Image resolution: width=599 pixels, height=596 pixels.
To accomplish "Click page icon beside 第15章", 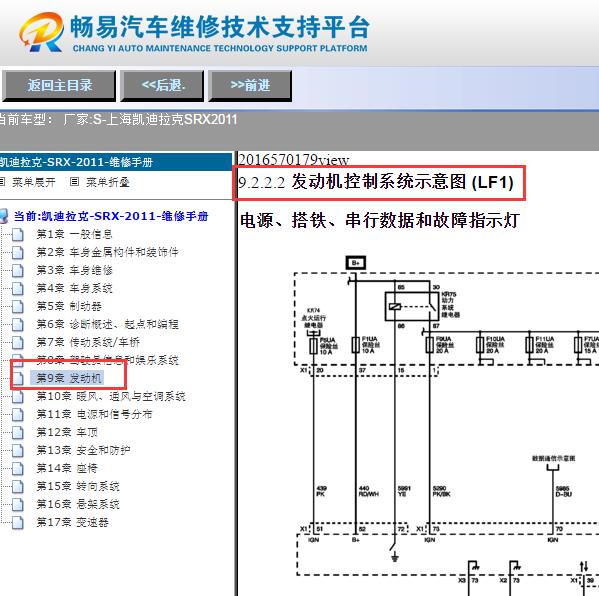I will (x=18, y=486).
